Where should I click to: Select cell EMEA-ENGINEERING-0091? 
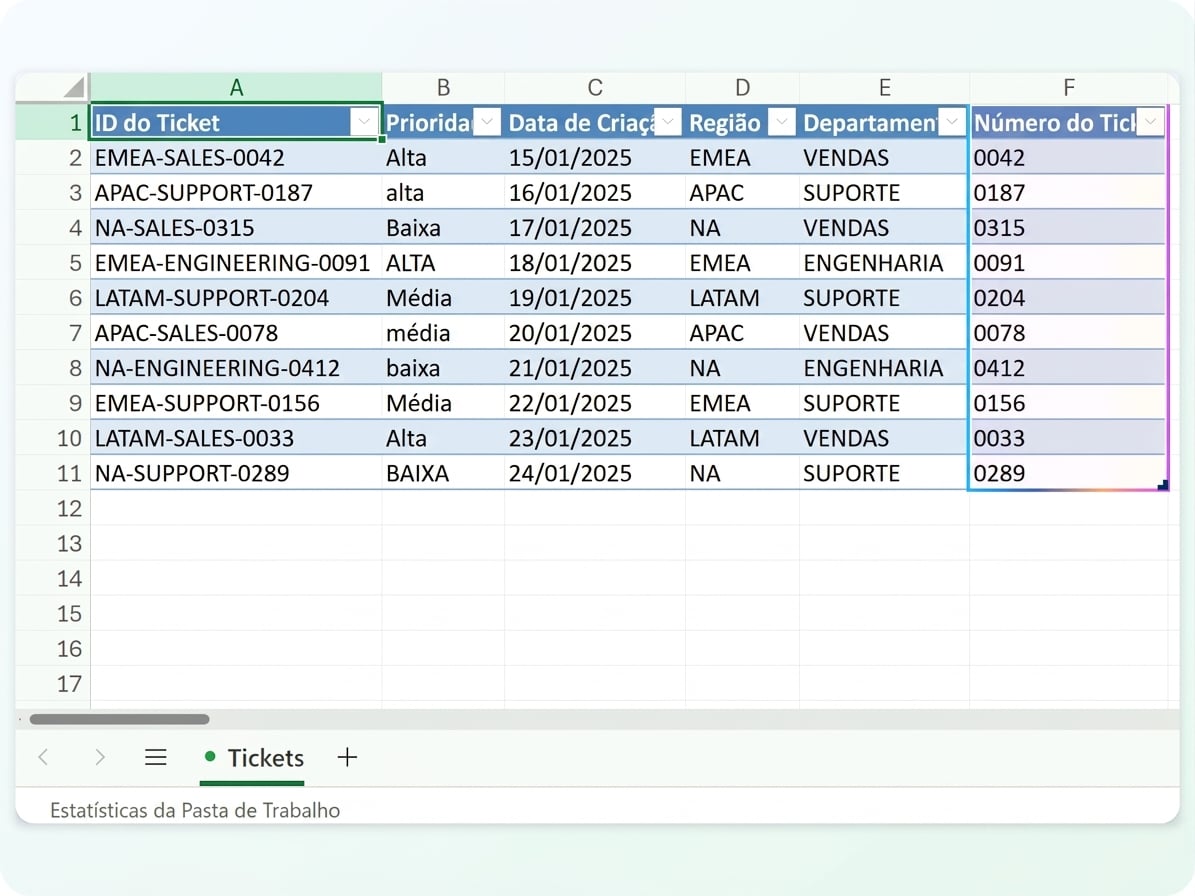point(236,263)
